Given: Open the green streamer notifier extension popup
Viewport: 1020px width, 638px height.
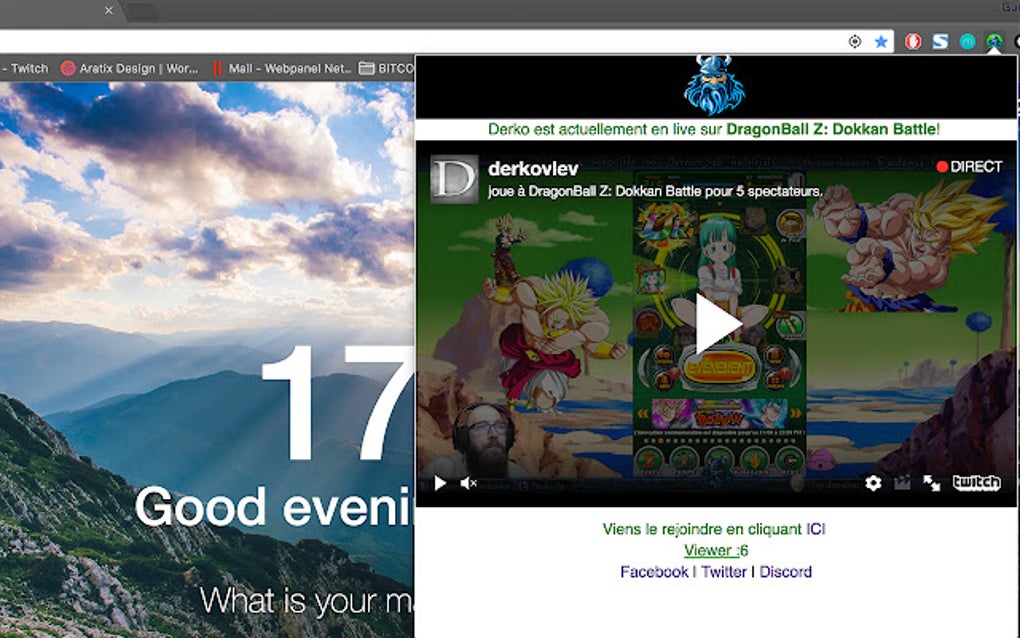Looking at the screenshot, I should pos(993,42).
